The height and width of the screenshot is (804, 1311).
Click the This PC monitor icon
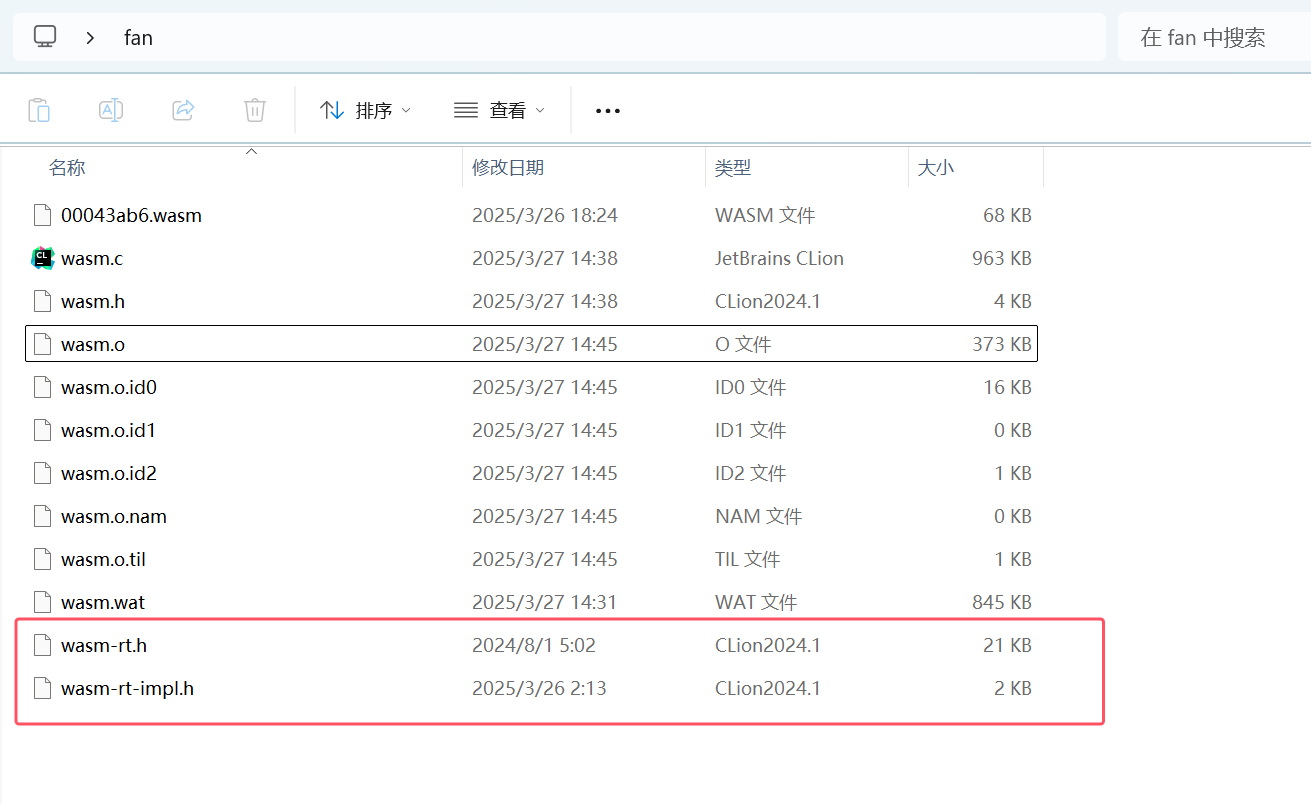pos(45,37)
